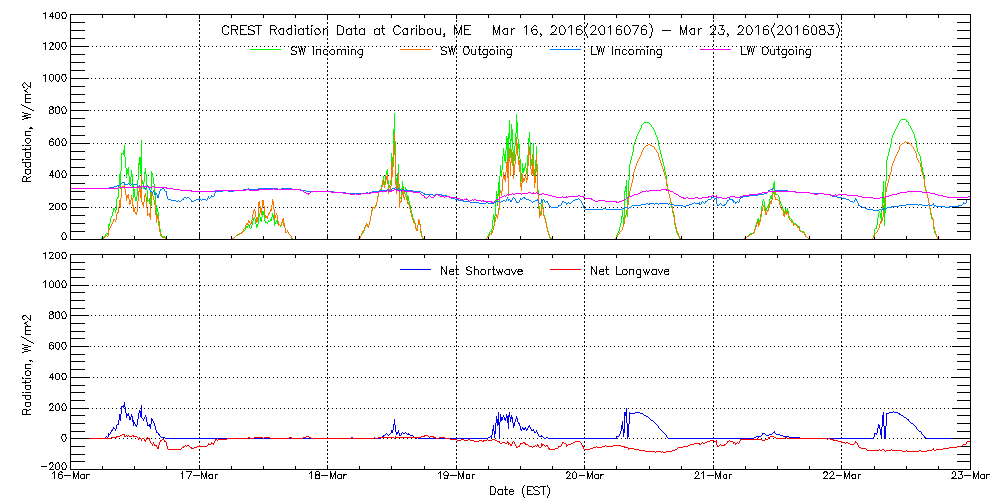Click the CREST Radiation Data chart title
1000x500 pixels.
click(x=531, y=30)
